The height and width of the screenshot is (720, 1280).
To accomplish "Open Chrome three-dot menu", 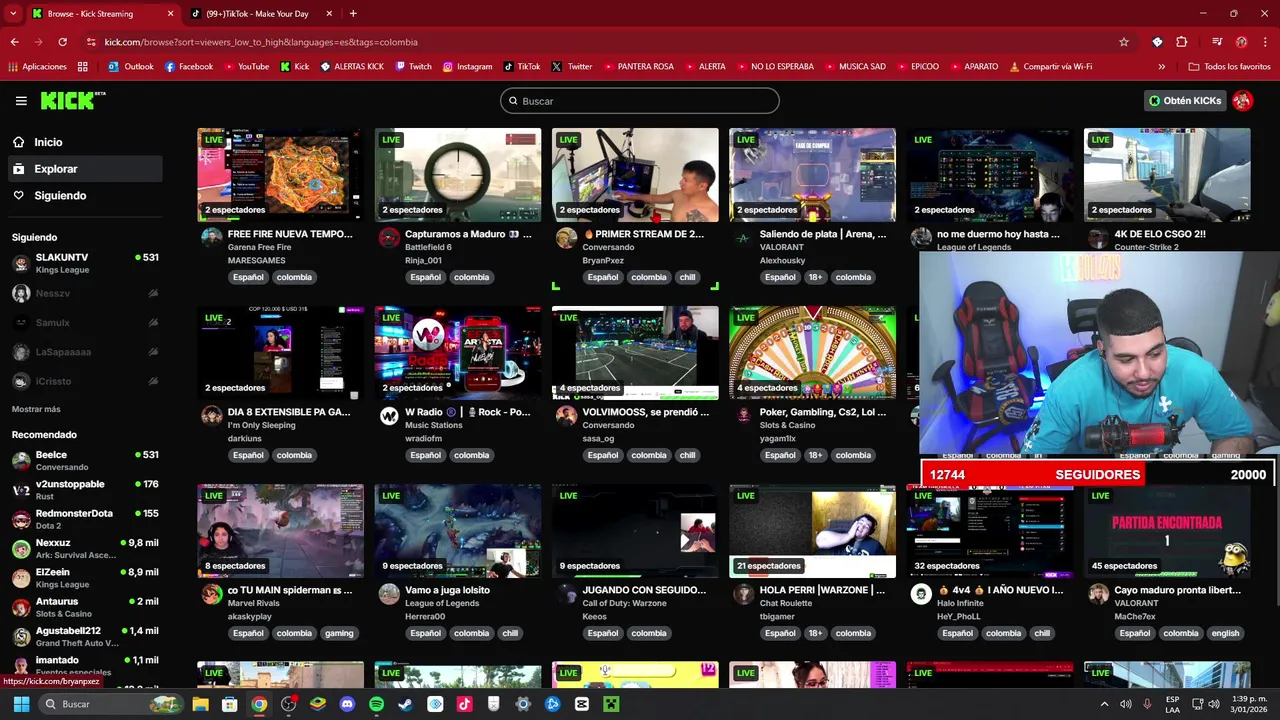I will 1266,42.
